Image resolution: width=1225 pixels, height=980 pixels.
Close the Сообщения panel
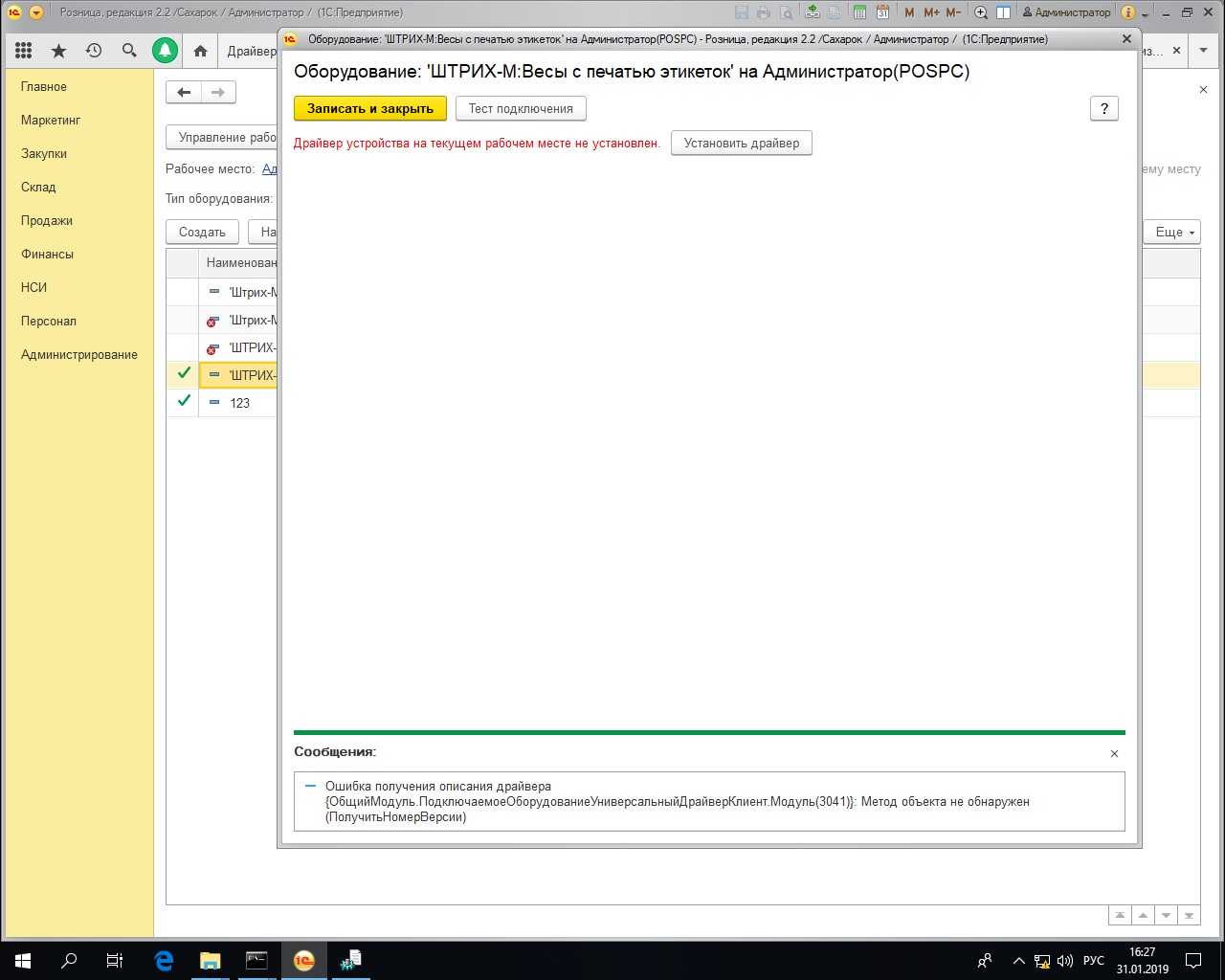pos(1114,753)
